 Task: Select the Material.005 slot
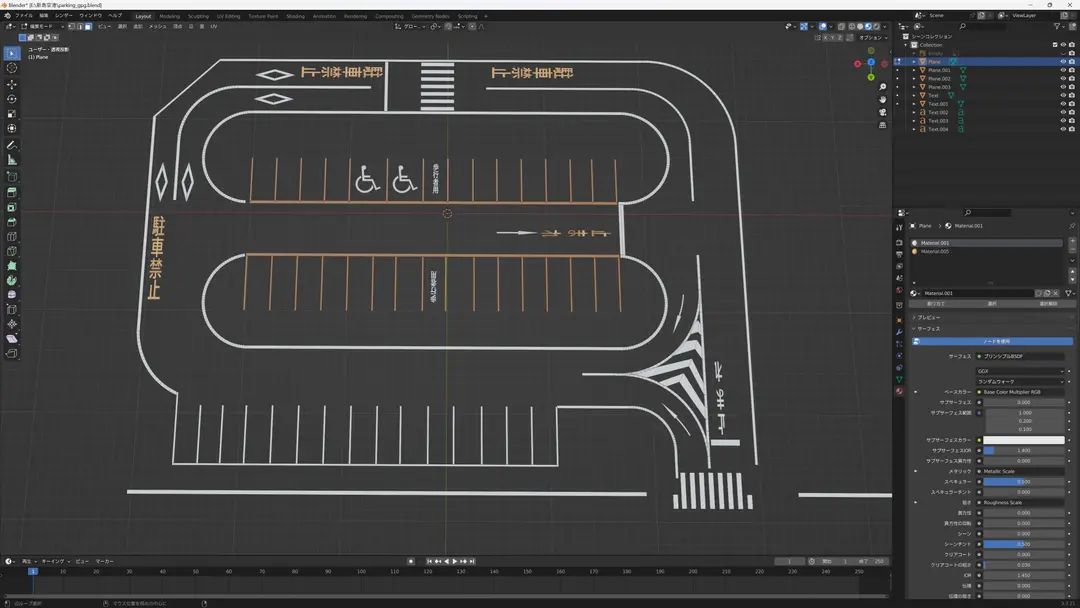coord(986,251)
